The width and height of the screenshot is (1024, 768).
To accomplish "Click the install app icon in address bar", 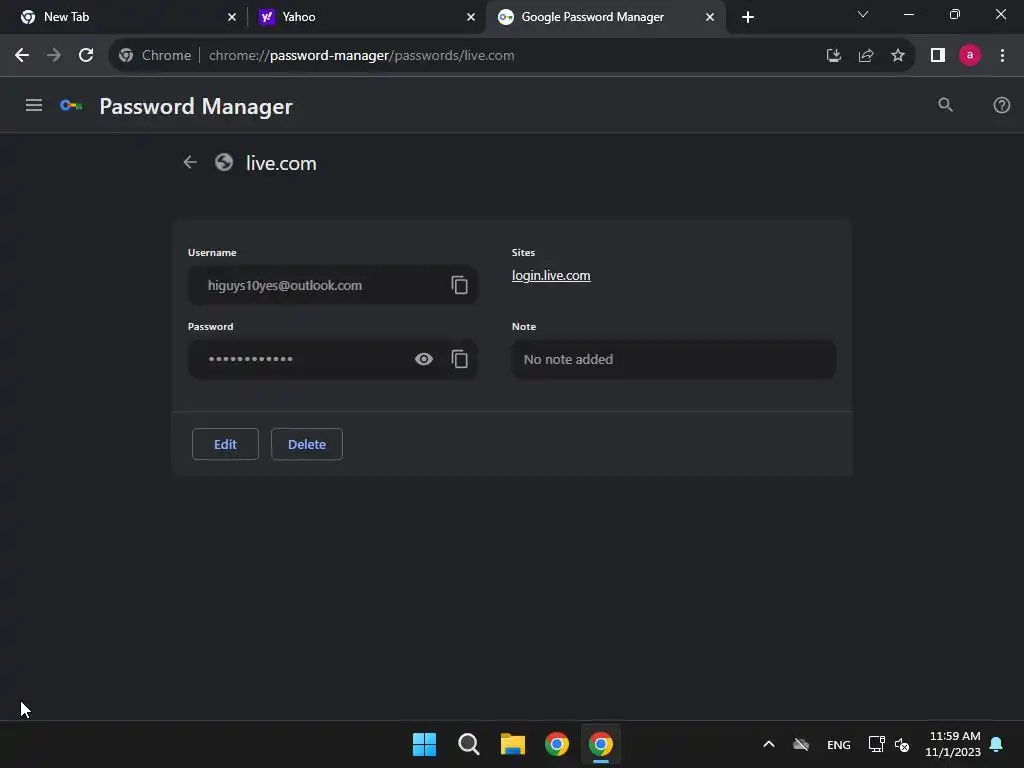I will [x=834, y=56].
